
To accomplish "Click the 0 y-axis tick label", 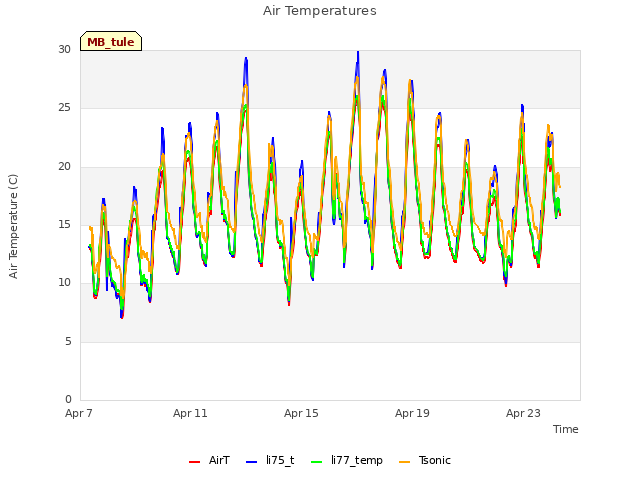I will tap(68, 399).
